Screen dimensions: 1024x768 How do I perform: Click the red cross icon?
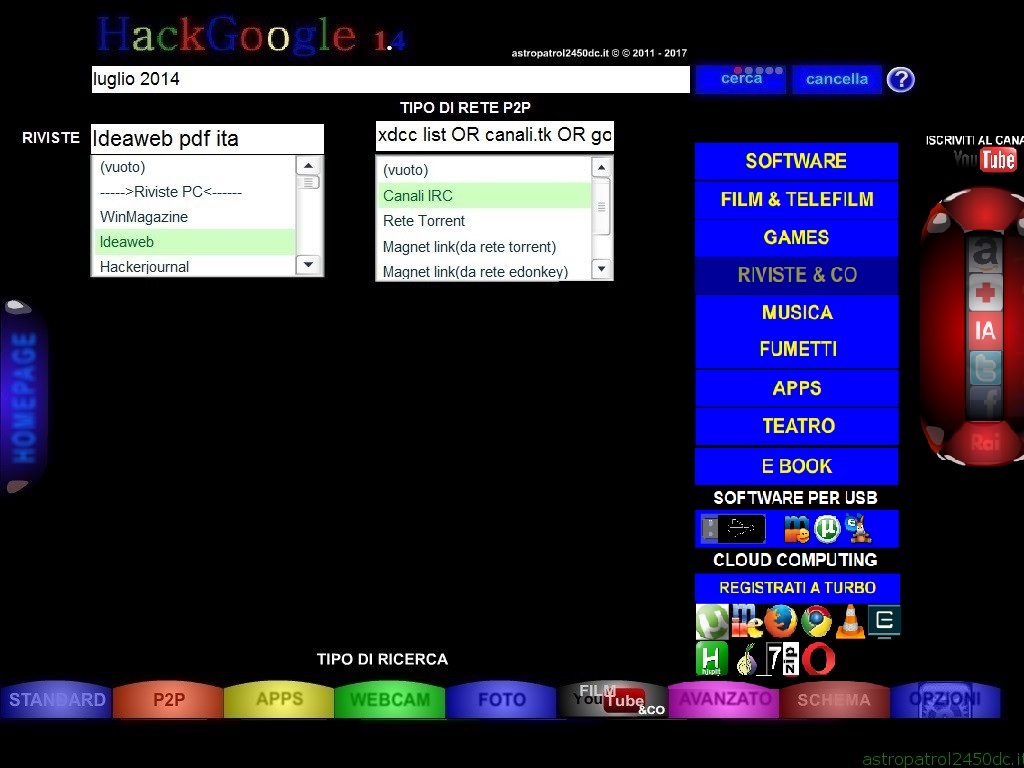(x=985, y=292)
